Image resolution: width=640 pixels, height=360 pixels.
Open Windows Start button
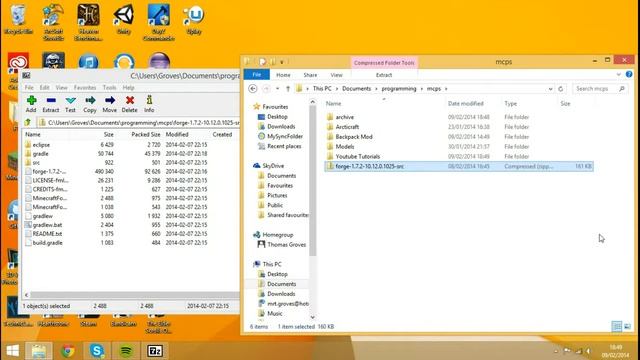point(12,351)
